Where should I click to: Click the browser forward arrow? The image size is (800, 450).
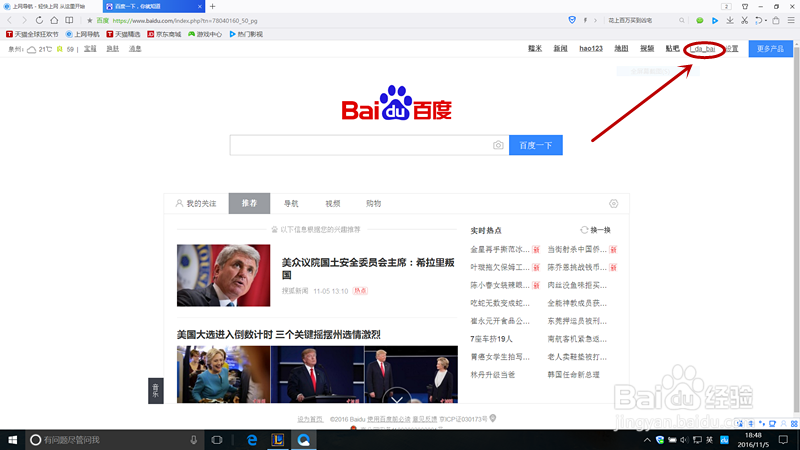(x=23, y=20)
